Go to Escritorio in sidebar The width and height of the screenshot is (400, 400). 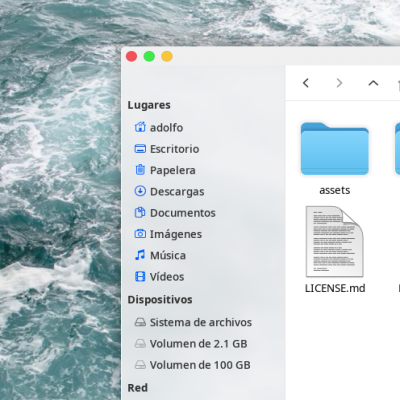pos(167,149)
